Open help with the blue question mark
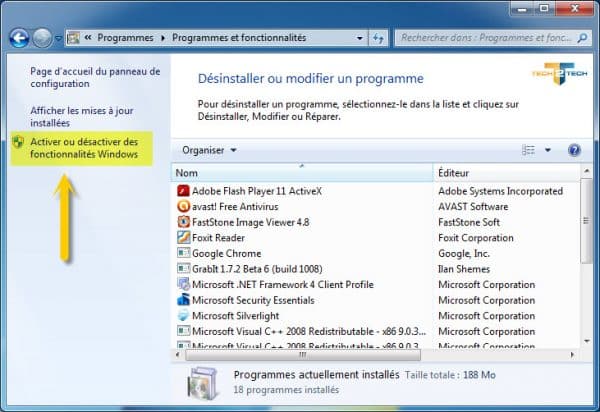The height and width of the screenshot is (412, 600). click(x=574, y=150)
